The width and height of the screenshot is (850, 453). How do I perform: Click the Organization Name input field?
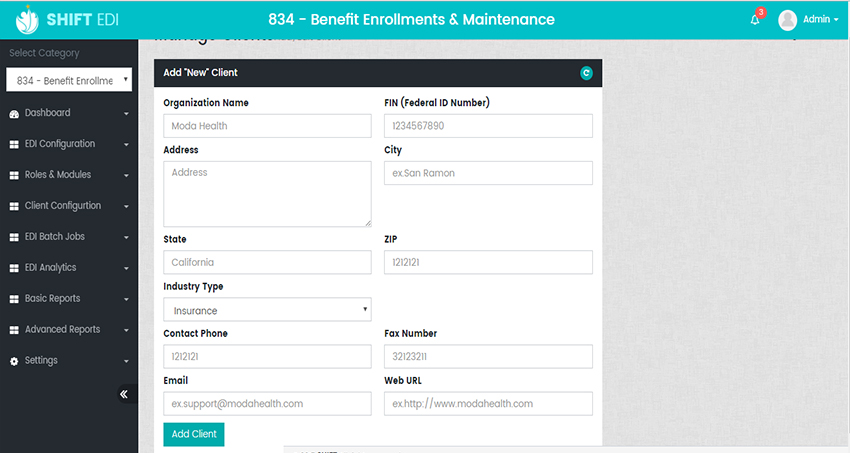coord(267,126)
